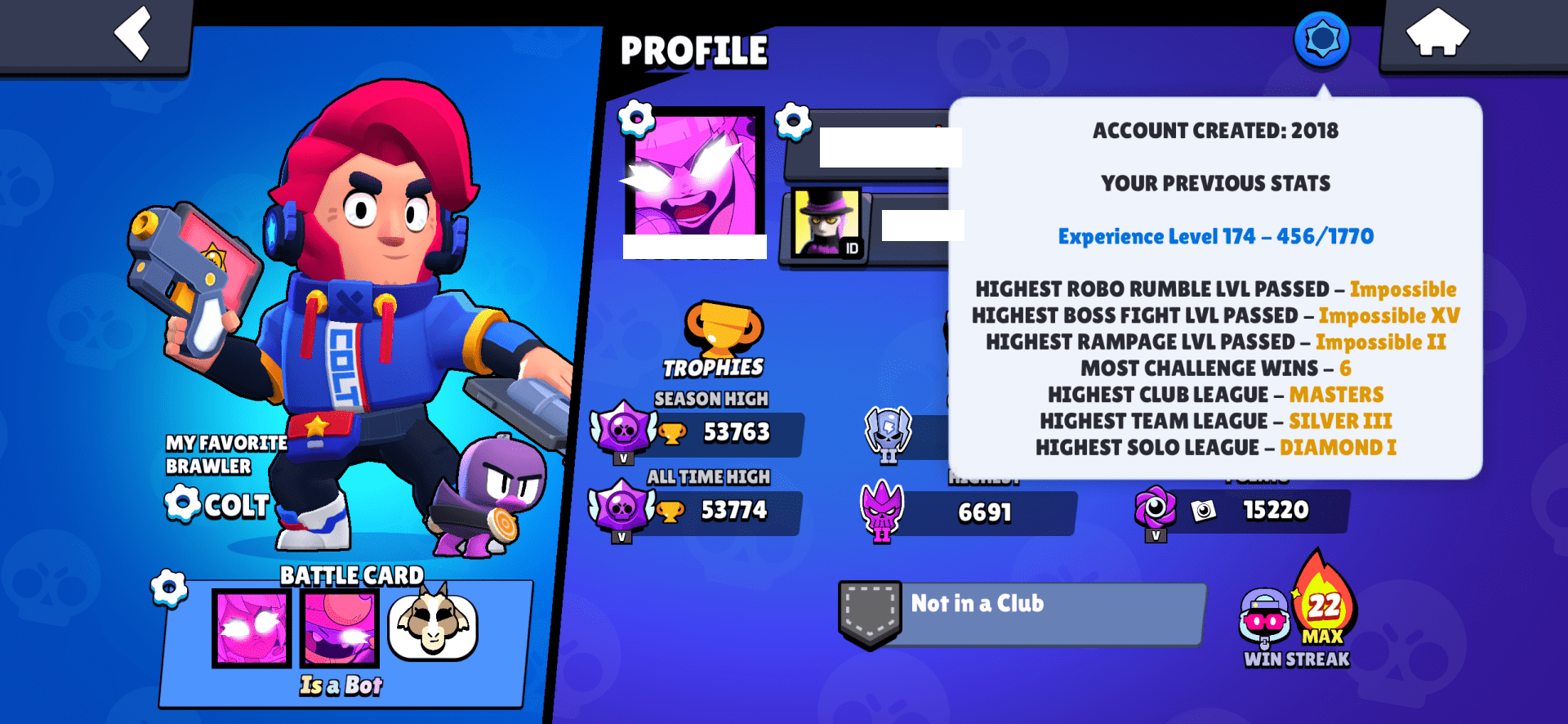Tap the 22 Max Win Streak flame

point(1323,600)
